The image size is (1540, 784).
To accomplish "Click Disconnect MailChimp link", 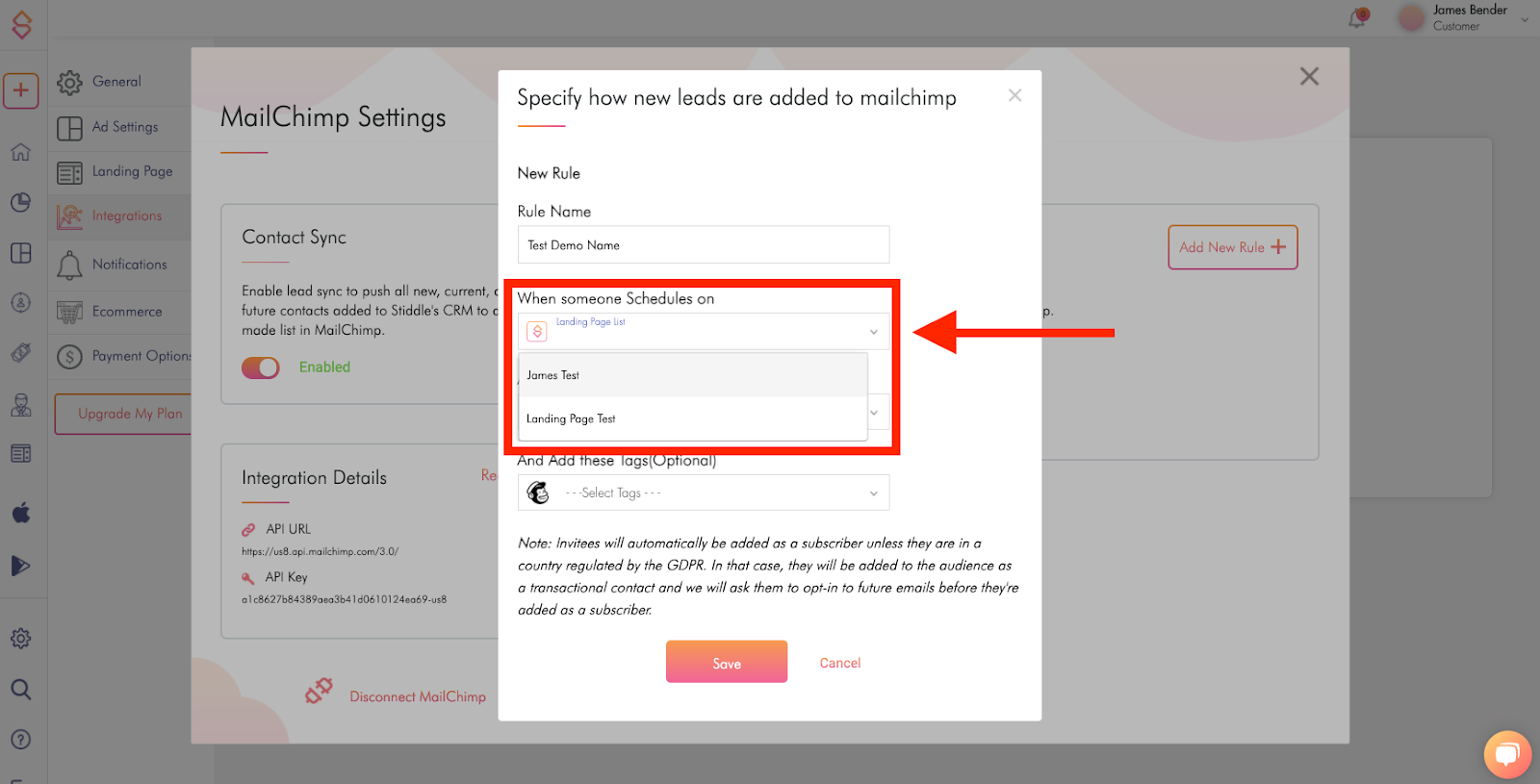I will click(x=418, y=696).
